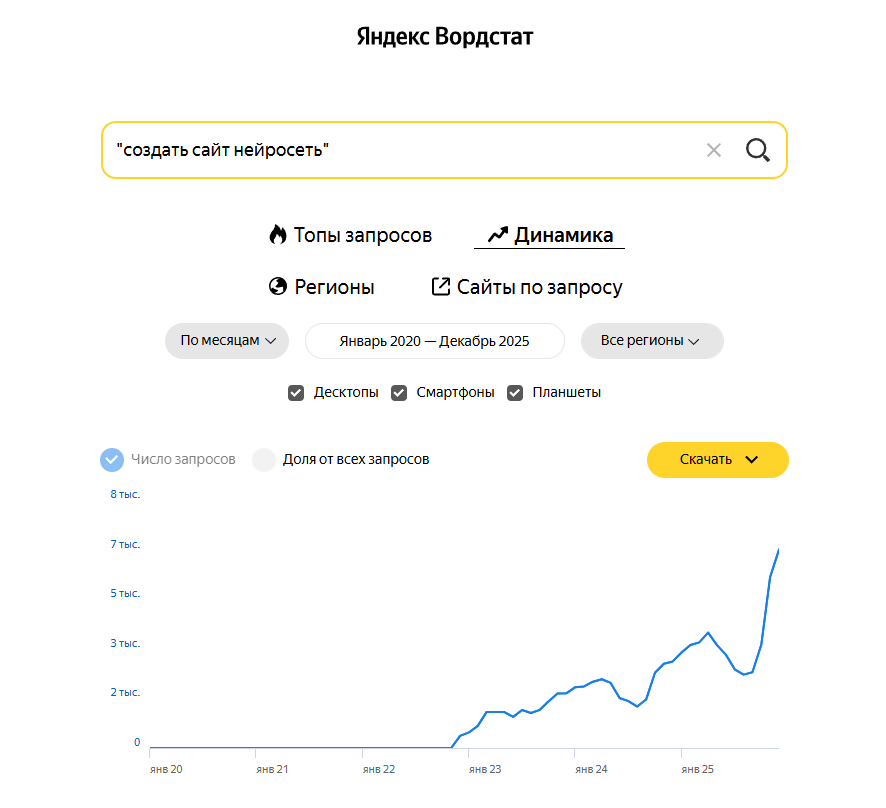The image size is (886, 808).
Task: Open the По месяцам dropdown
Action: click(x=227, y=341)
